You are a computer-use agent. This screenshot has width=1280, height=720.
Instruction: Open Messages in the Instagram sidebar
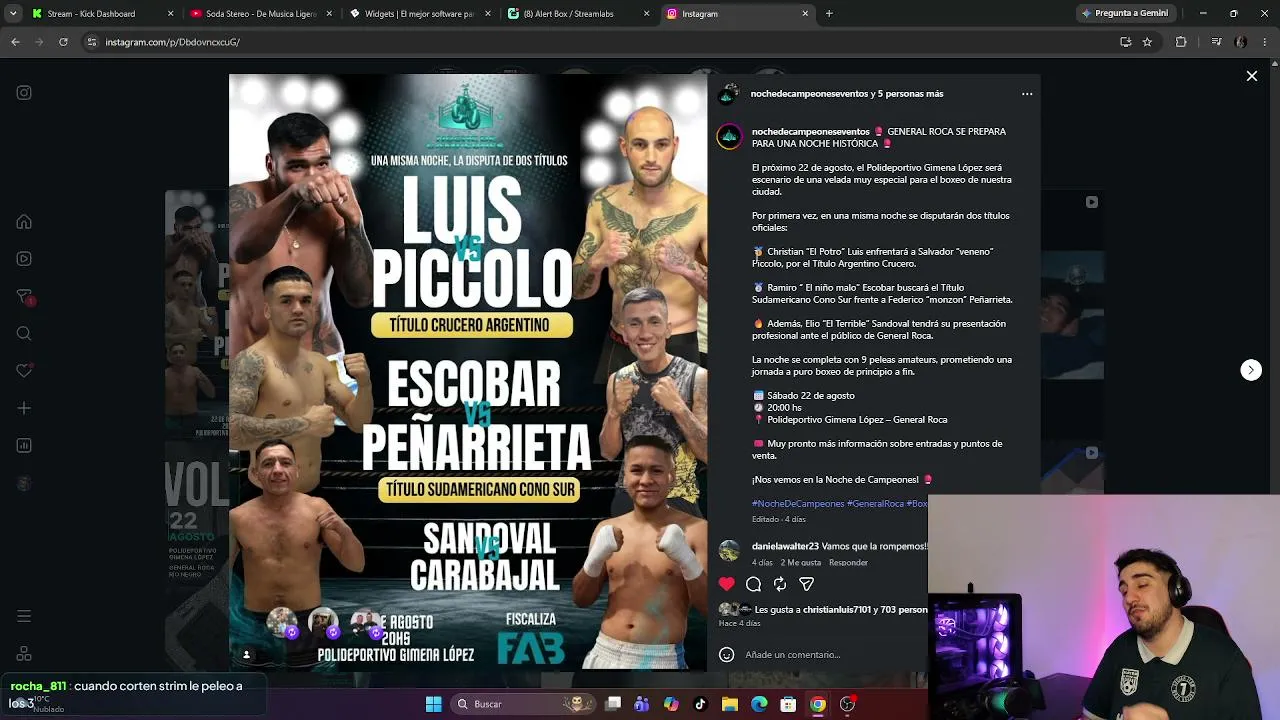pyautogui.click(x=24, y=297)
